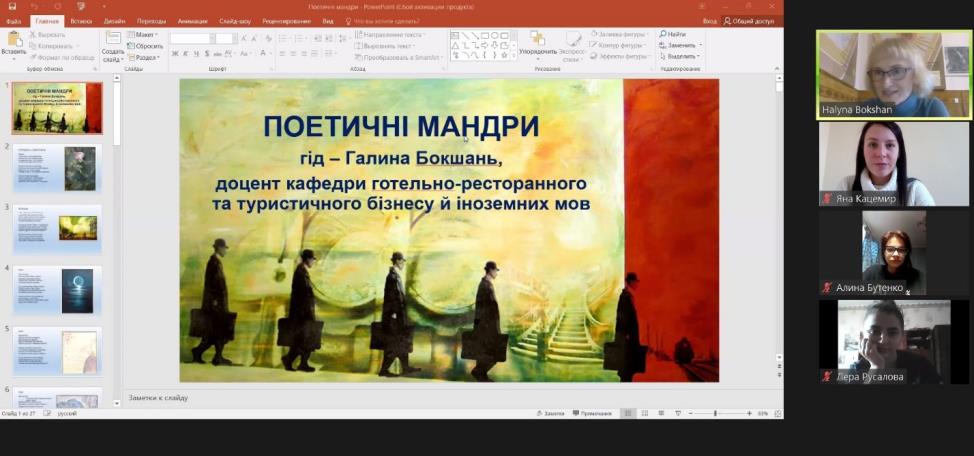Viewport: 974px width, 456px height.
Task: Click Примечания comments in status bar
Action: coord(593,413)
